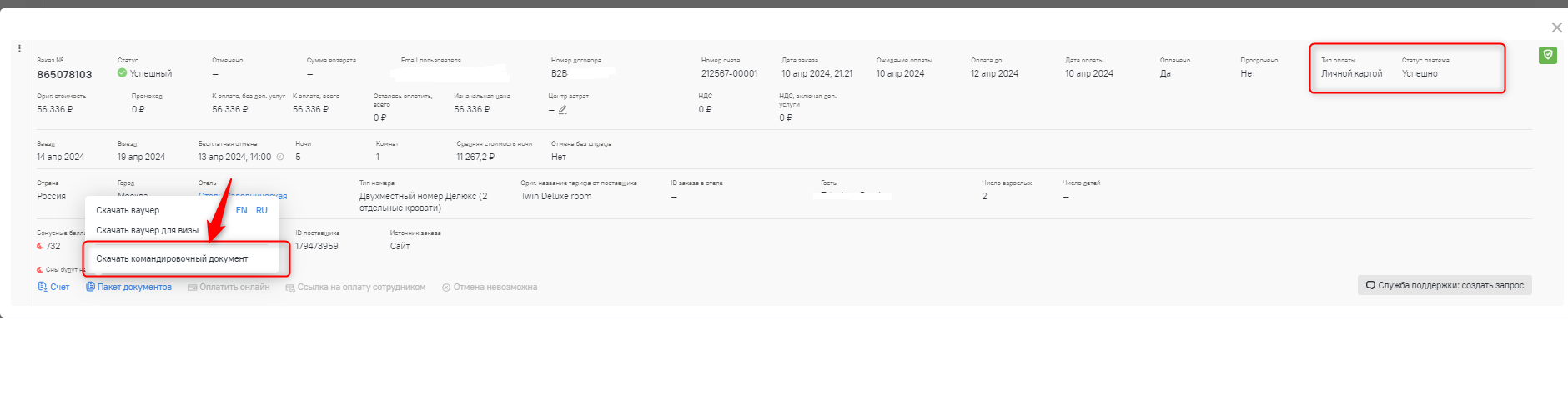The image size is (1568, 400).
Task: Close the order details dialog with X
Action: tap(1556, 27)
